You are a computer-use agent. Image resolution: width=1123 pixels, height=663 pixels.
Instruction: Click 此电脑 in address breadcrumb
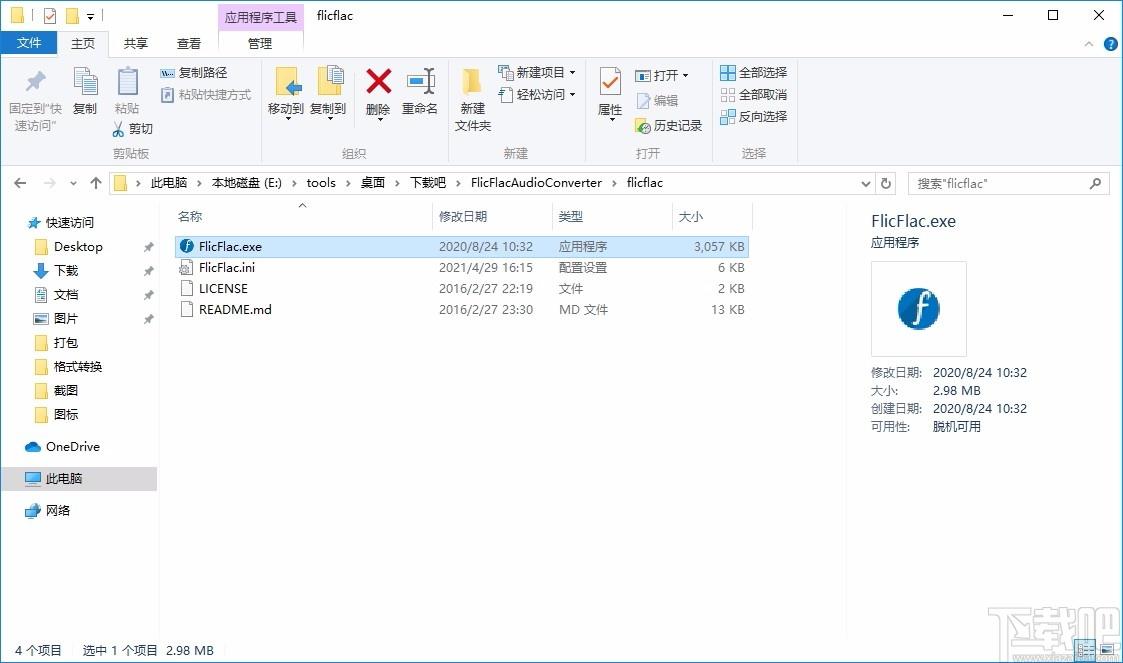169,183
